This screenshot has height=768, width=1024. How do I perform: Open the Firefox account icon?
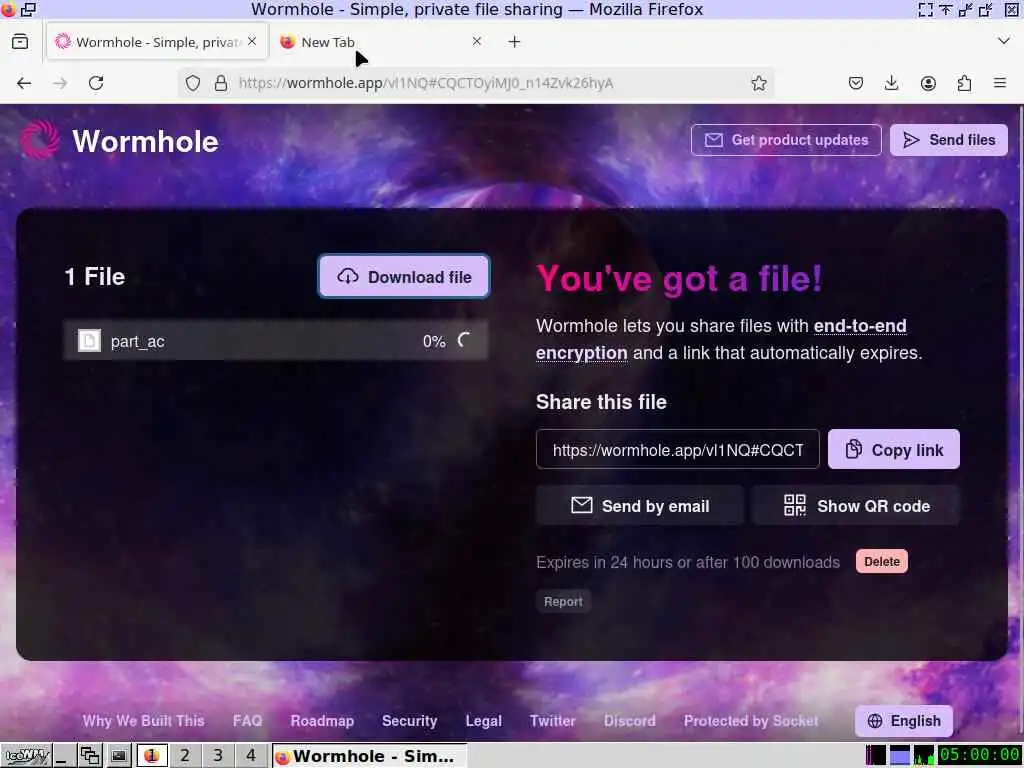pos(928,83)
